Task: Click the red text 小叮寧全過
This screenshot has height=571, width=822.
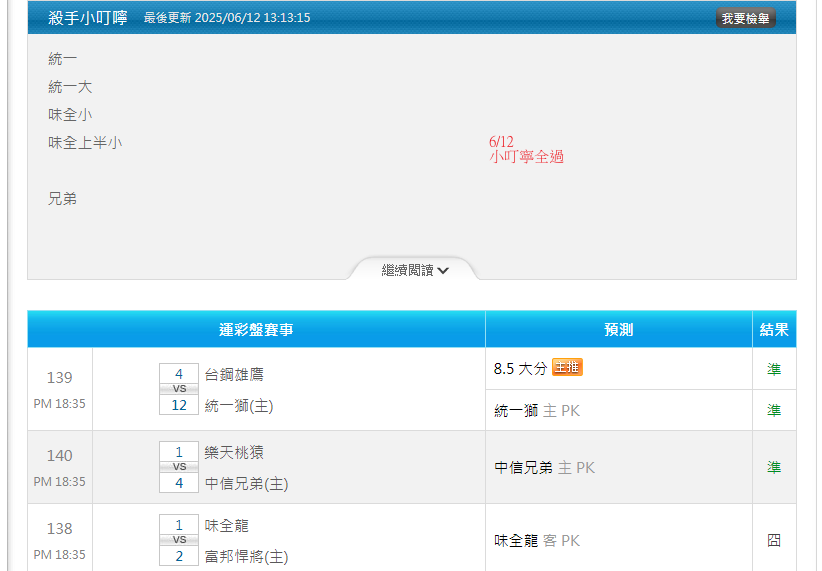Action: (526, 157)
